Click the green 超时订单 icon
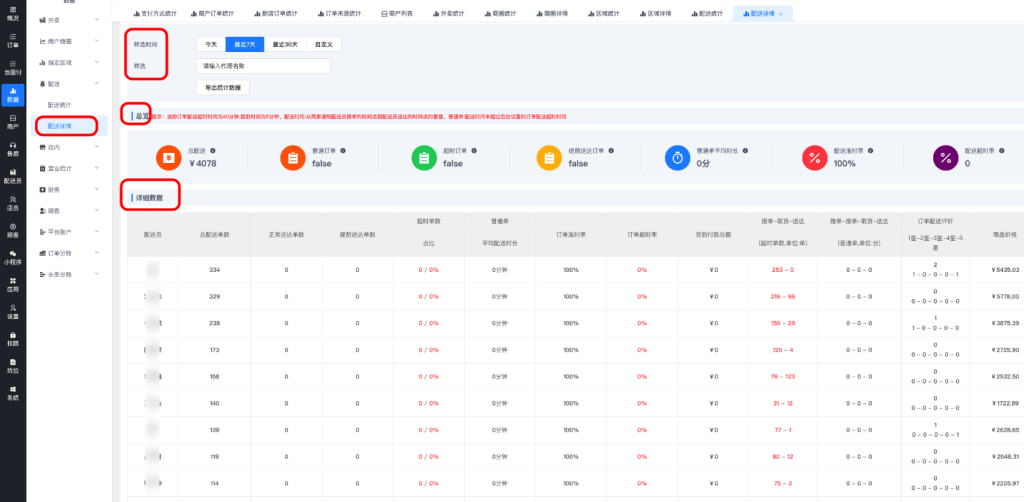 click(x=423, y=157)
